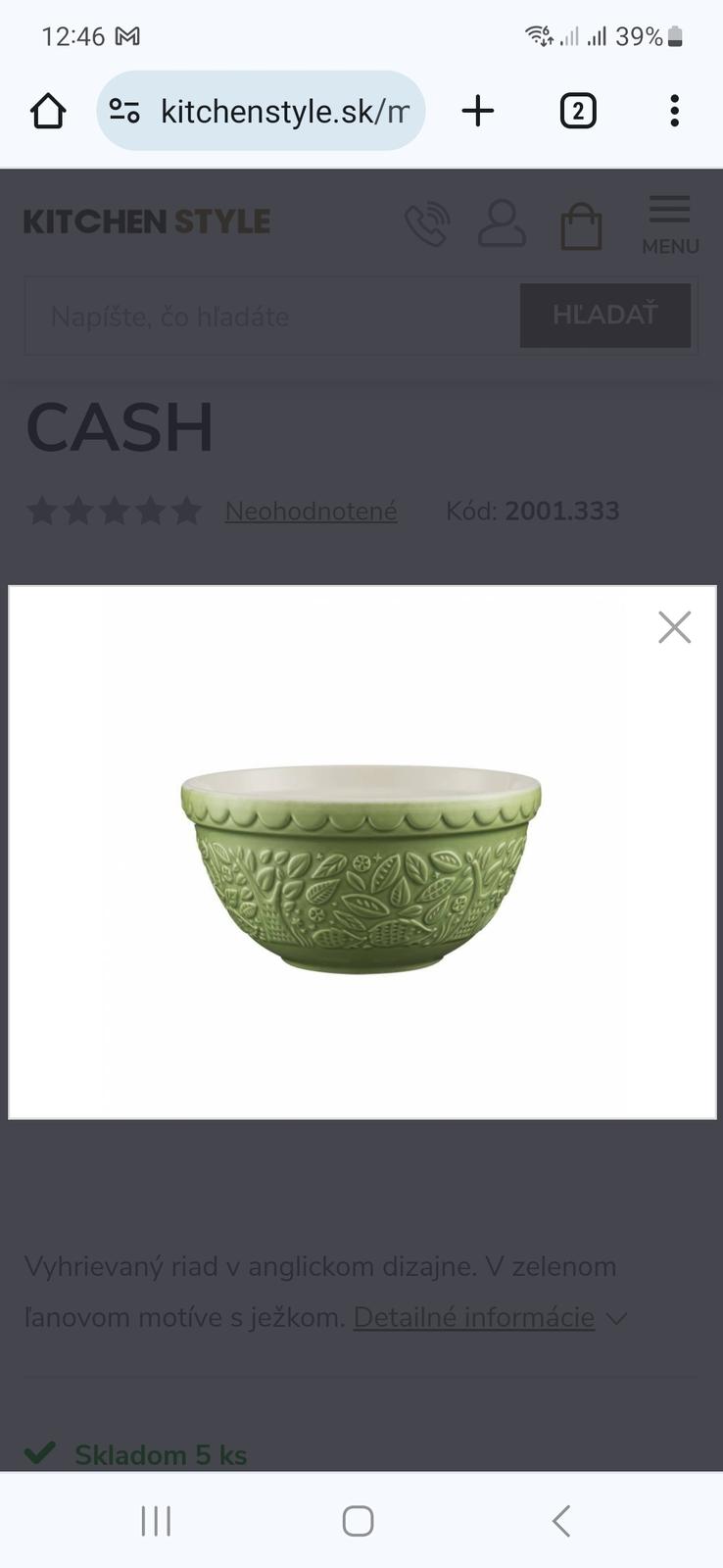Close the product image lightbox
The height and width of the screenshot is (1568, 723).
pos(675,627)
